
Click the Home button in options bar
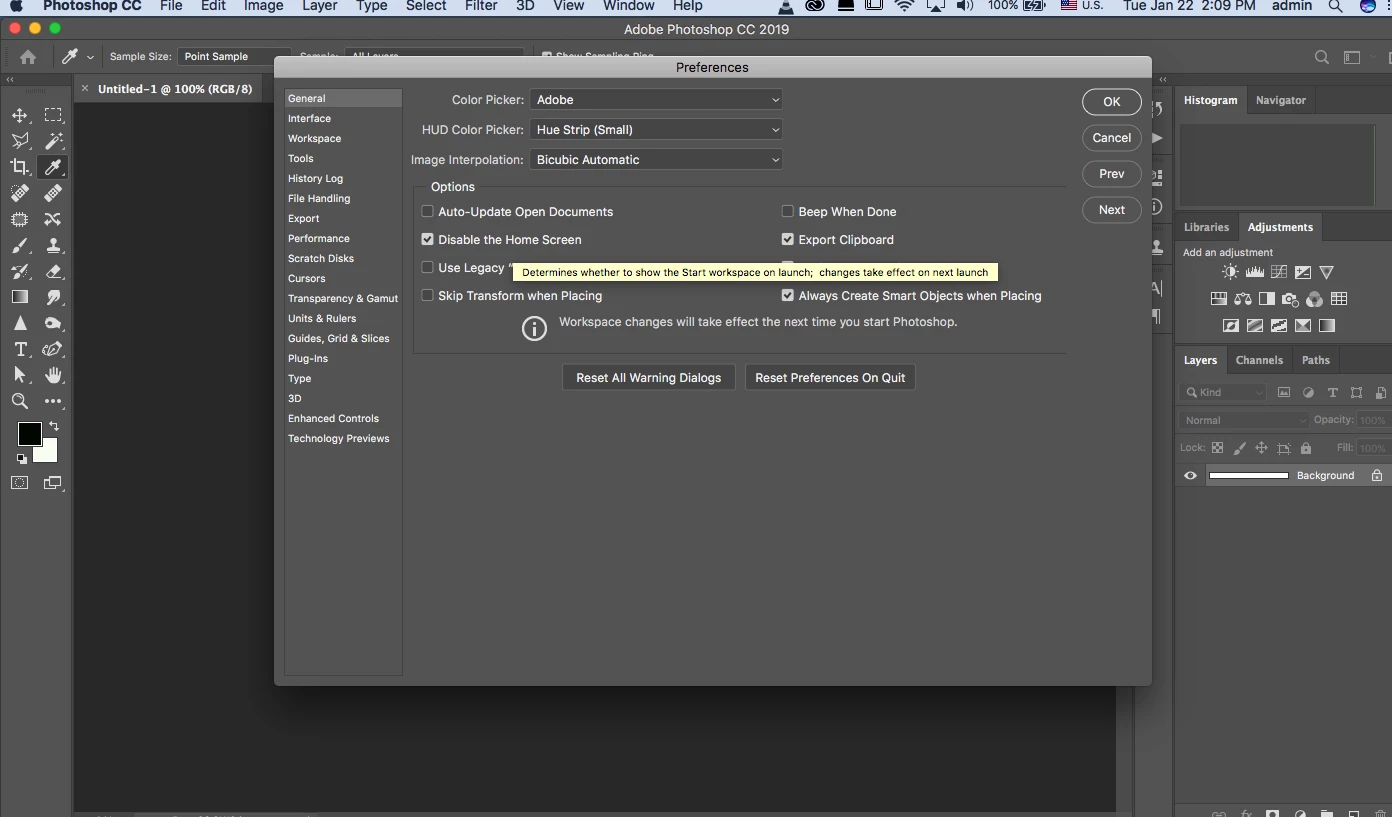pos(28,57)
